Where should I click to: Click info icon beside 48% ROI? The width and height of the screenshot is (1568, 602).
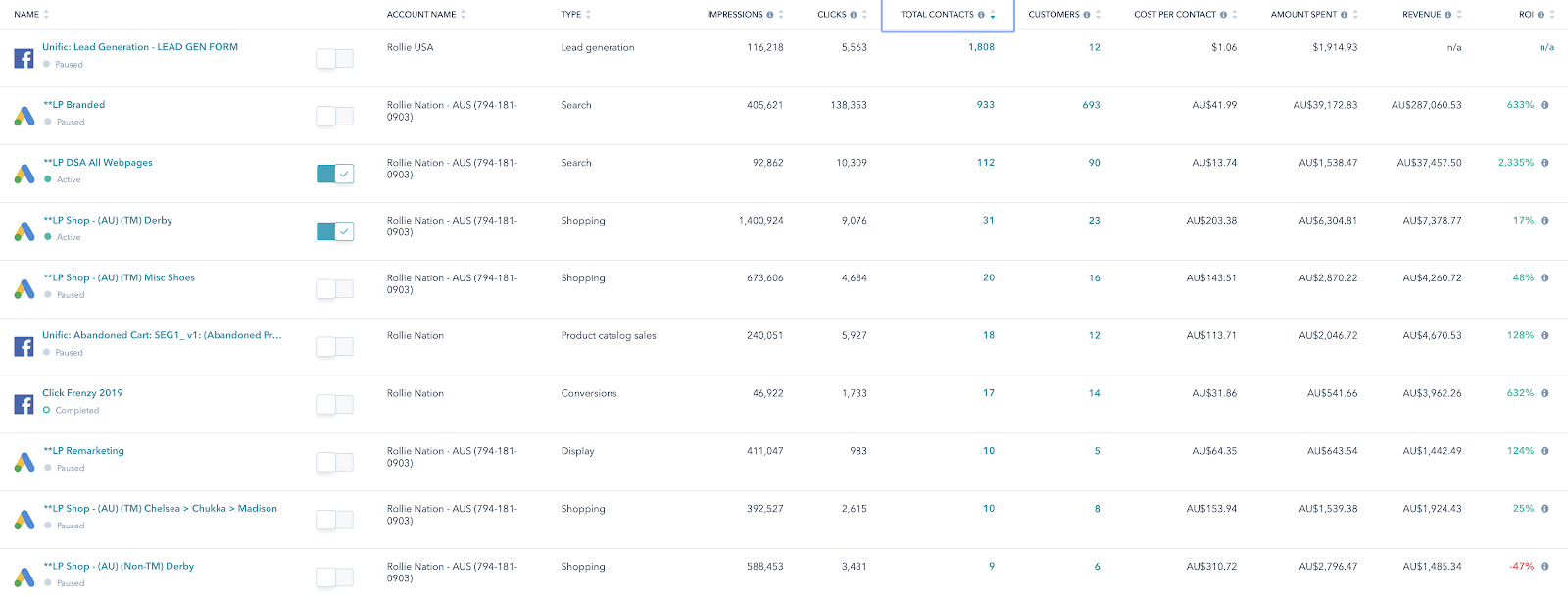(1545, 278)
